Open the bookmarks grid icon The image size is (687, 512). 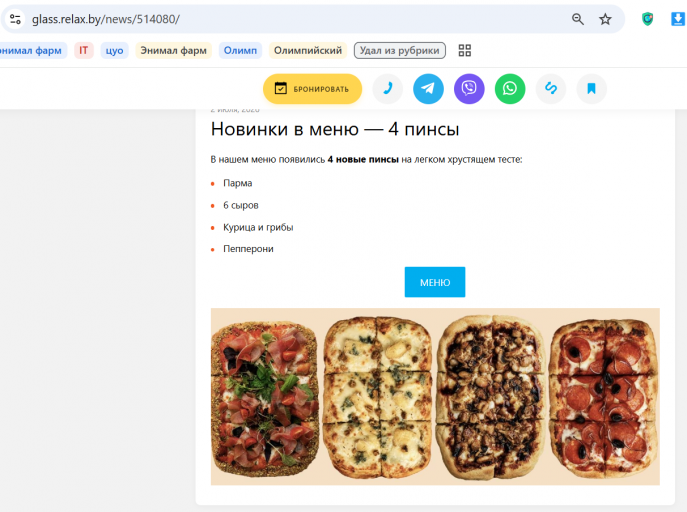(x=464, y=50)
